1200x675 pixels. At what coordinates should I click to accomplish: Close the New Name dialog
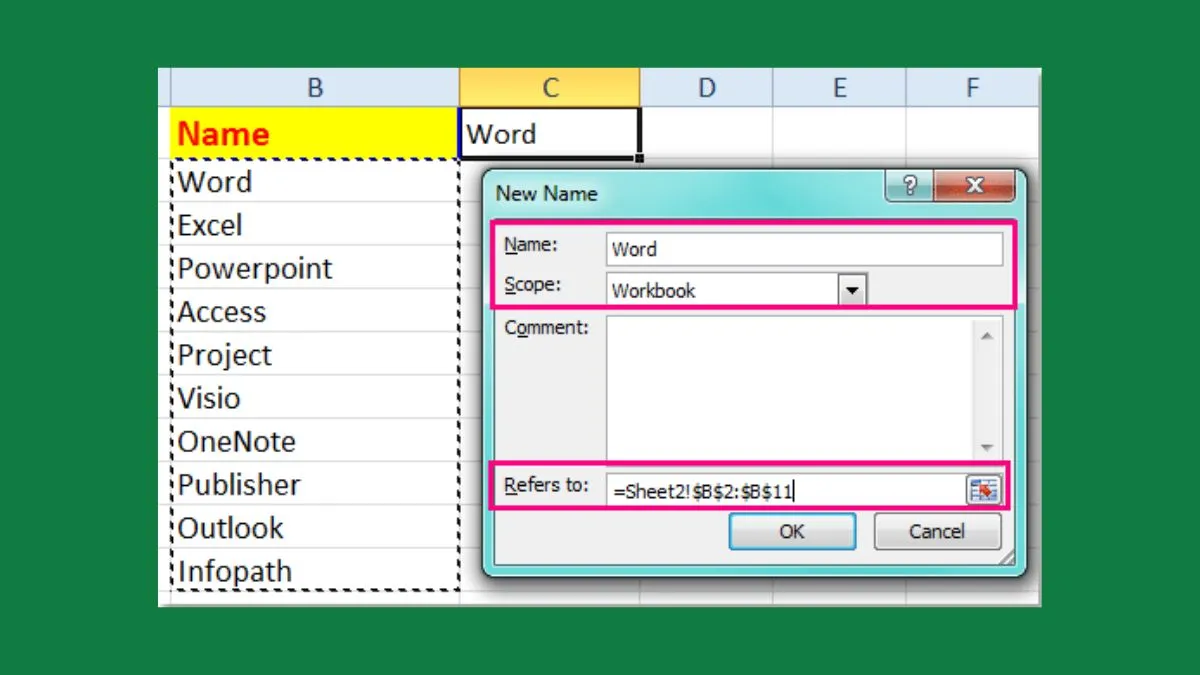974,186
